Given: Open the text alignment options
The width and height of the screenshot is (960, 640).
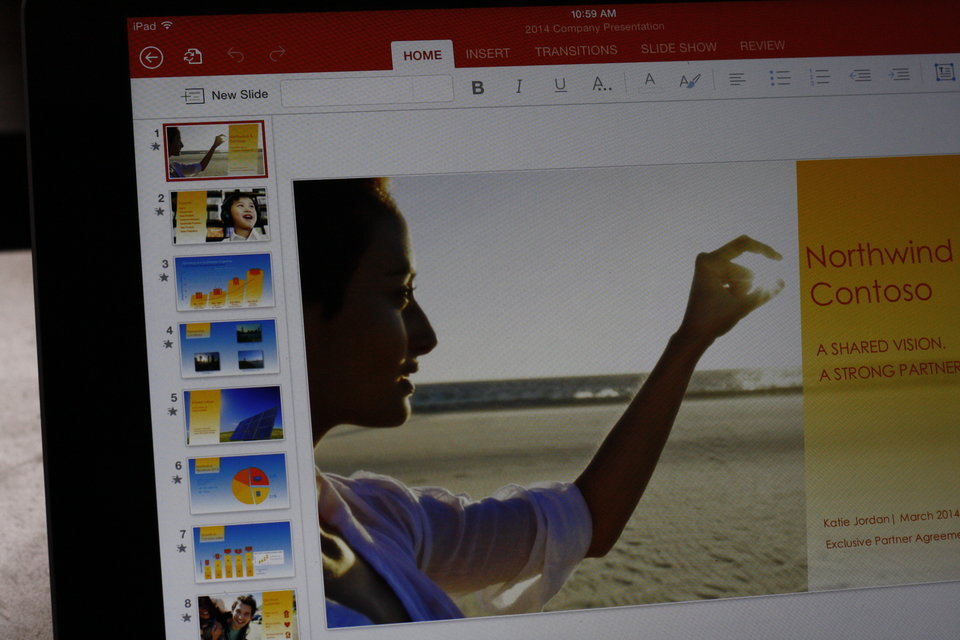Looking at the screenshot, I should 737,79.
